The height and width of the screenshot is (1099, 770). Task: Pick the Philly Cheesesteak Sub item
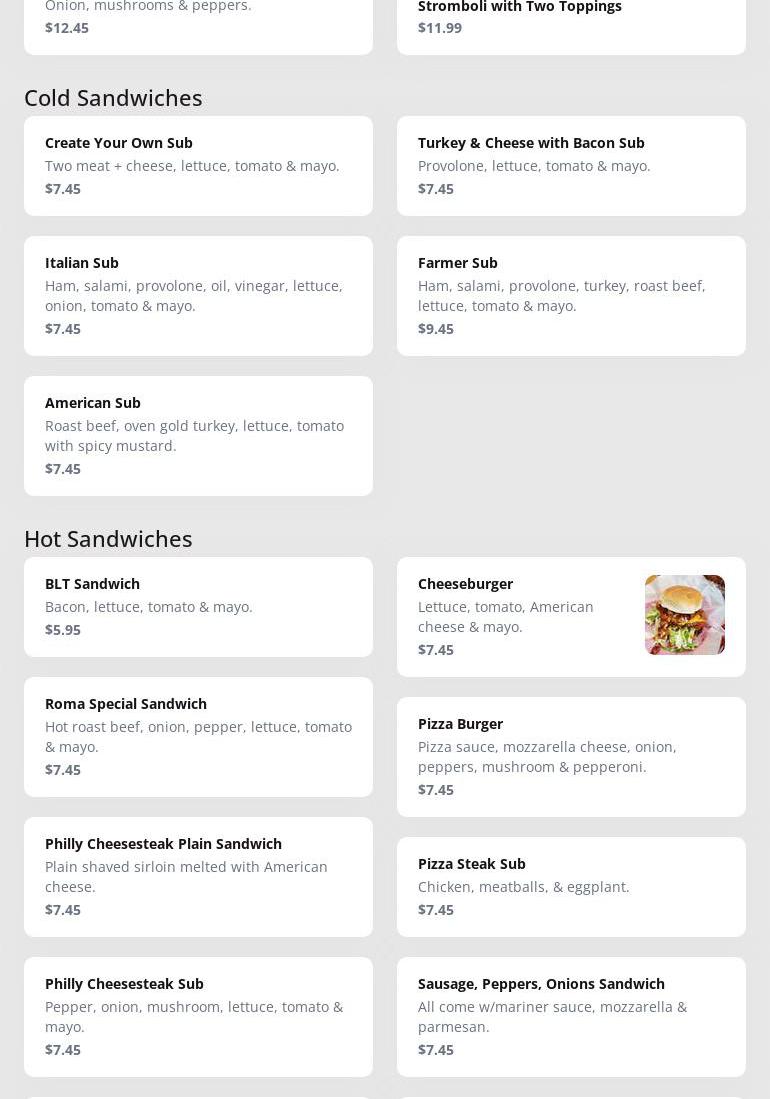point(198,1017)
